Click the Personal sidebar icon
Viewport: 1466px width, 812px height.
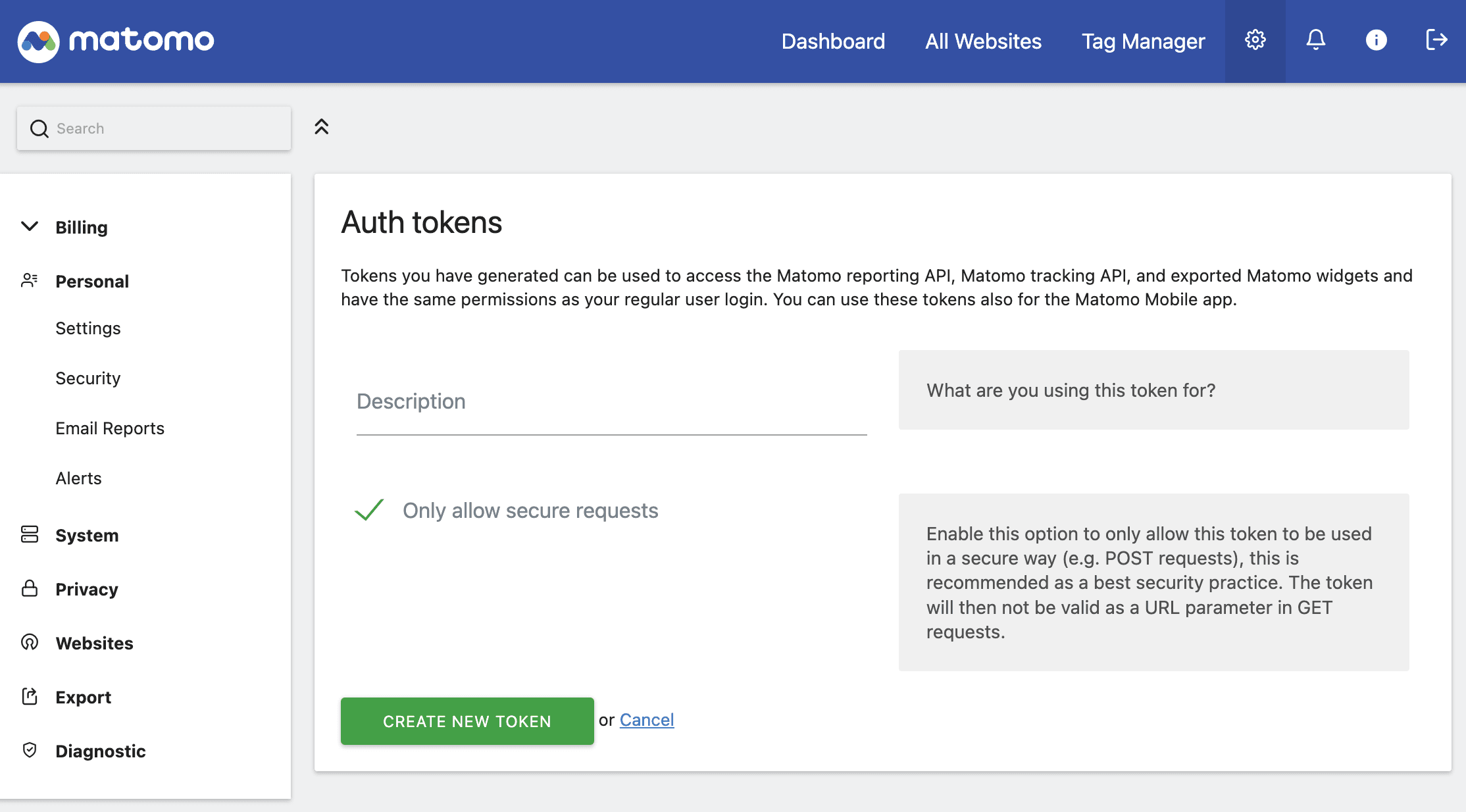(x=29, y=280)
